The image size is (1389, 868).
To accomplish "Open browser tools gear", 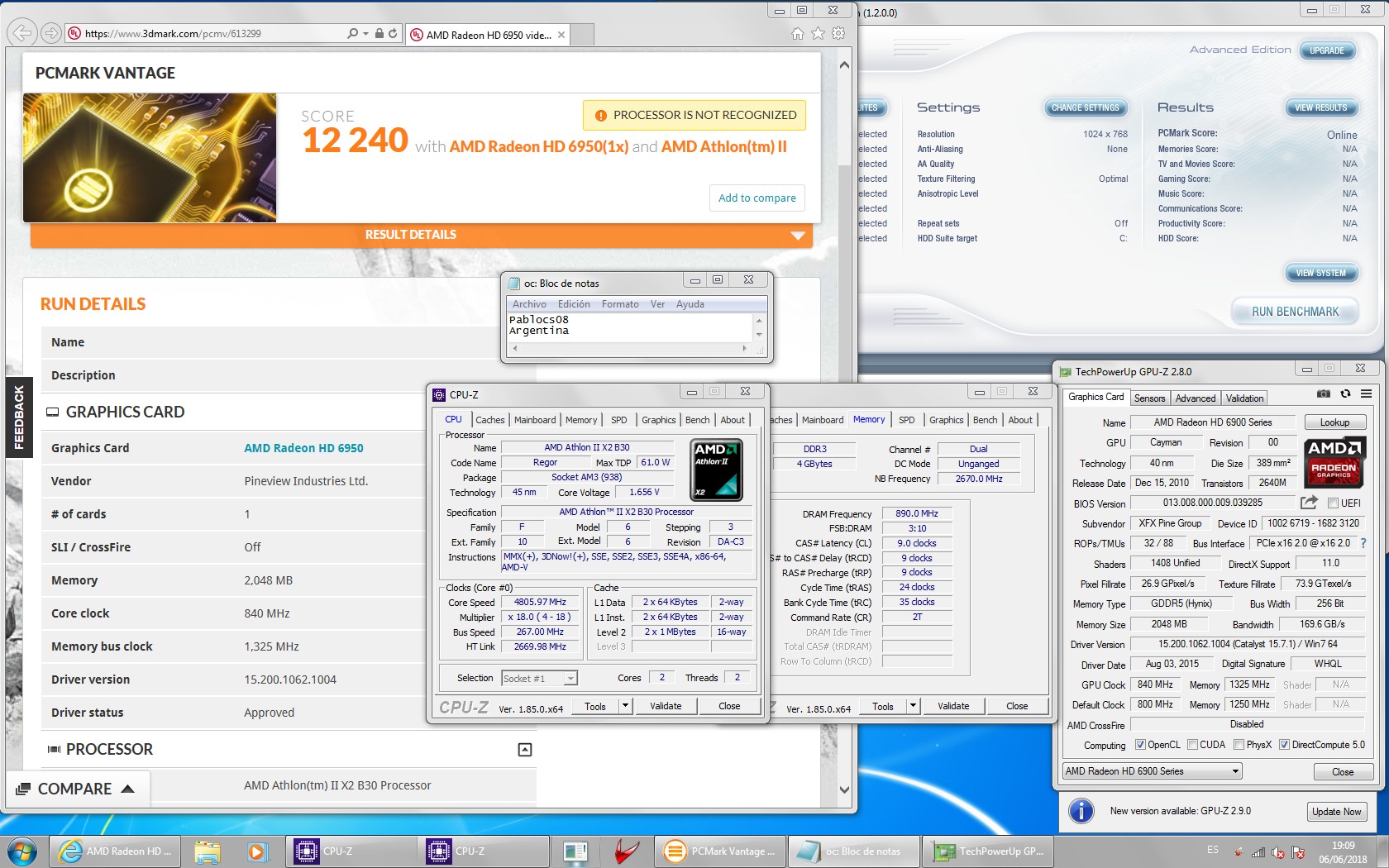I will tap(838, 34).
